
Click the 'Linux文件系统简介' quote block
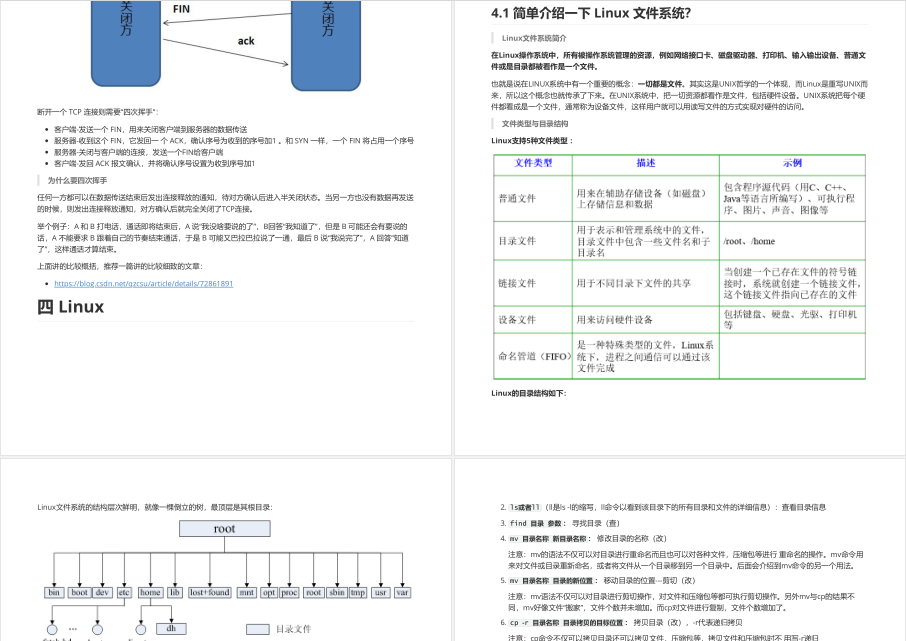534,38
